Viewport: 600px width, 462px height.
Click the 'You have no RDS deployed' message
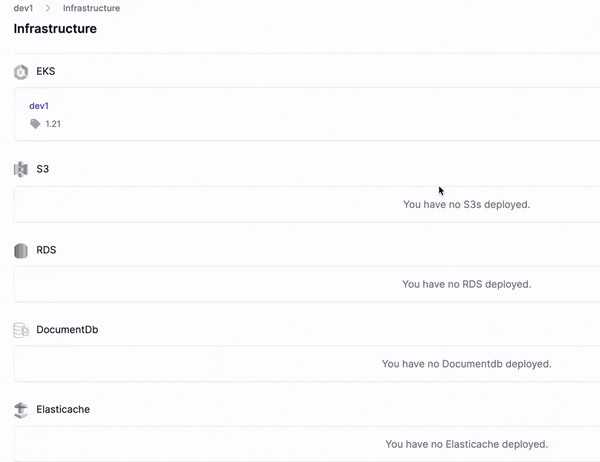(466, 284)
